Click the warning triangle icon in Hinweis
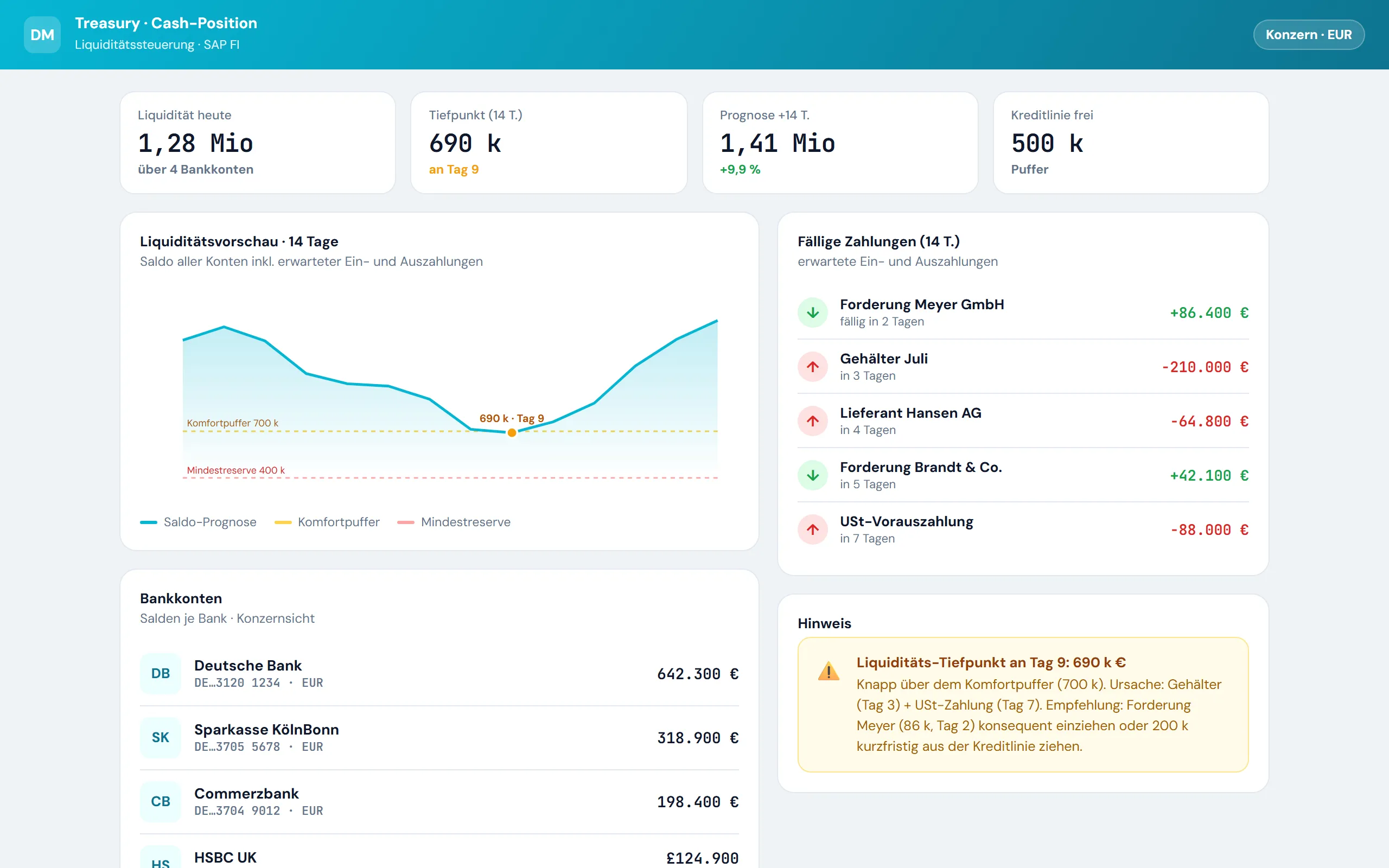 [x=828, y=671]
